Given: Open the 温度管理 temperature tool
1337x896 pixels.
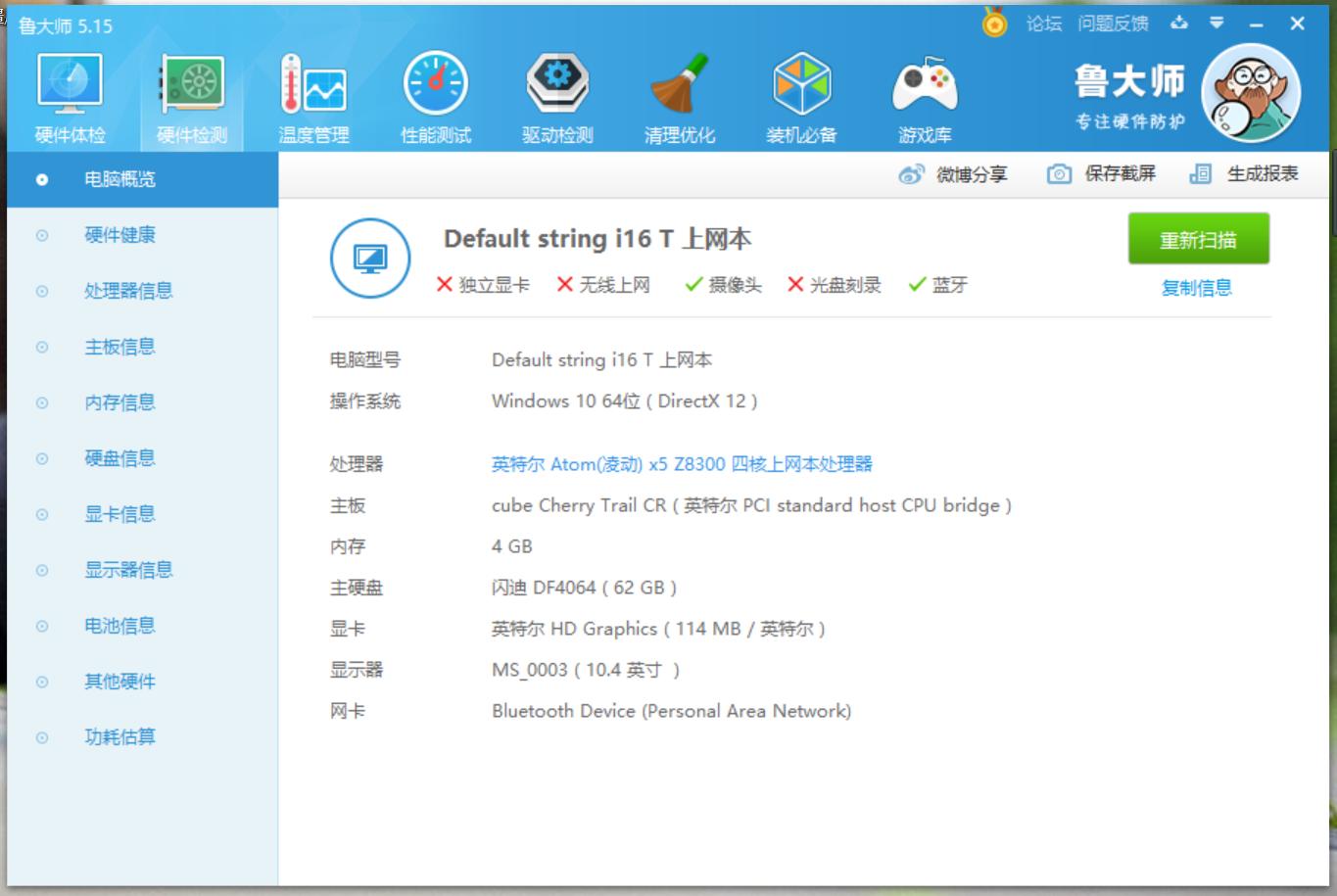Looking at the screenshot, I should [313, 95].
